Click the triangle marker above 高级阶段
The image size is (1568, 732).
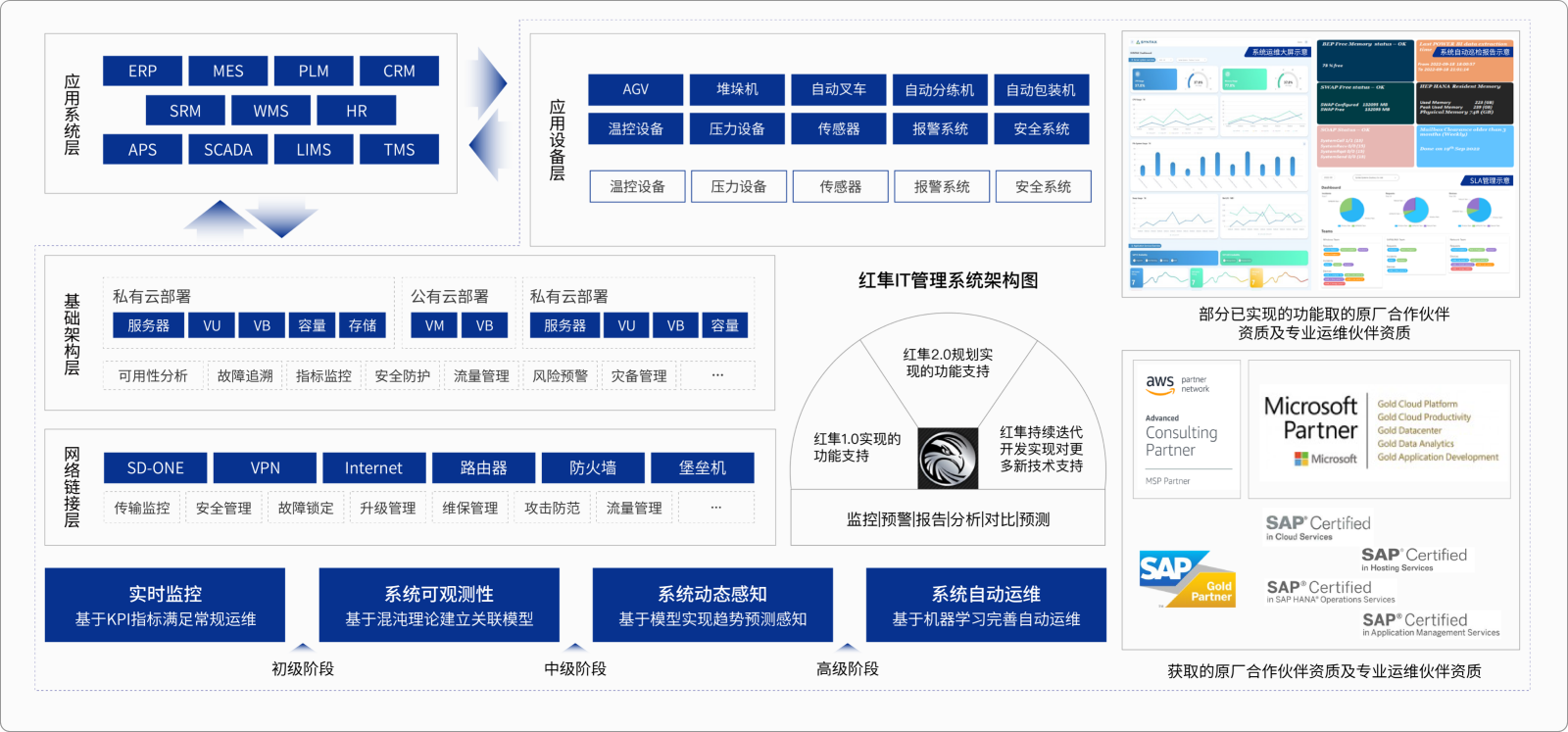[848, 648]
